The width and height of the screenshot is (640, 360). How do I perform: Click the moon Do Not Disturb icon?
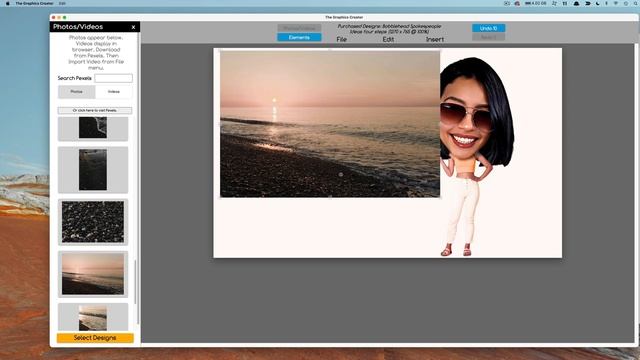click(598, 3)
